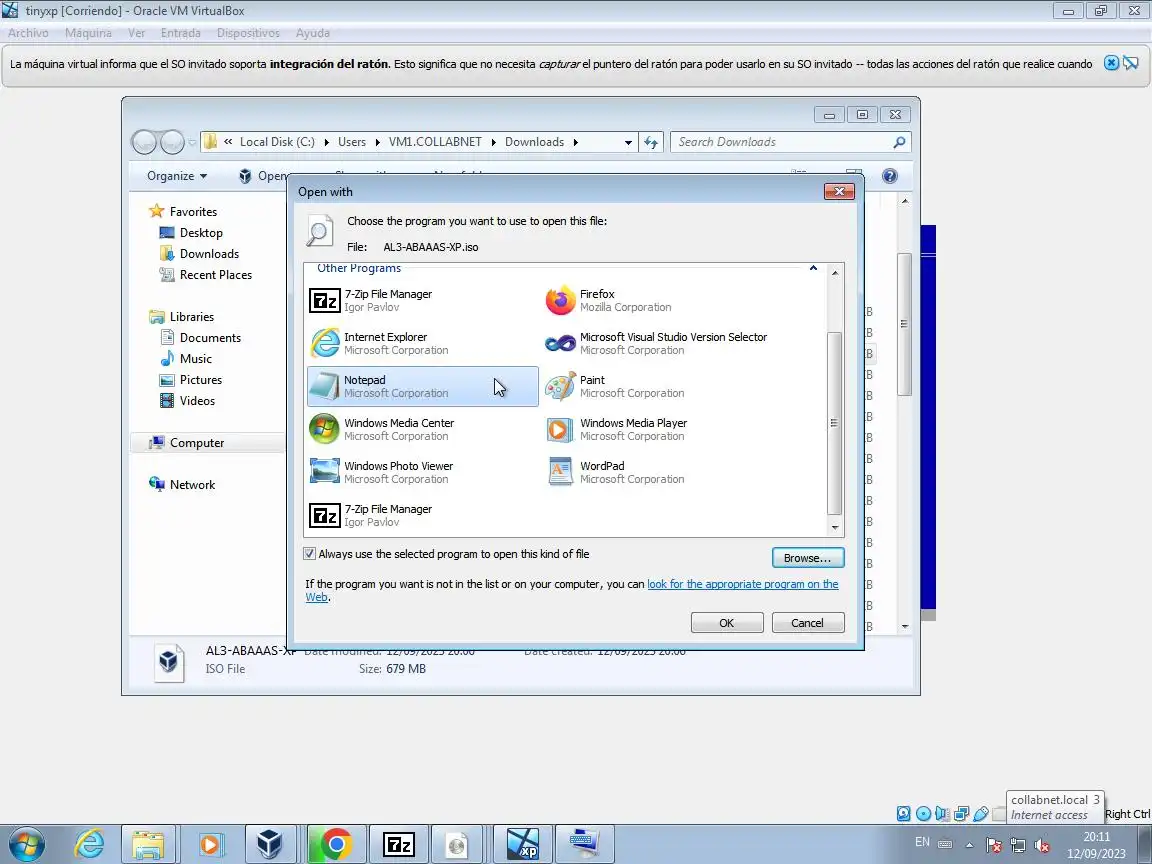The width and height of the screenshot is (1152, 864).
Task: Expand the address bar history dropdown
Action: coord(627,143)
